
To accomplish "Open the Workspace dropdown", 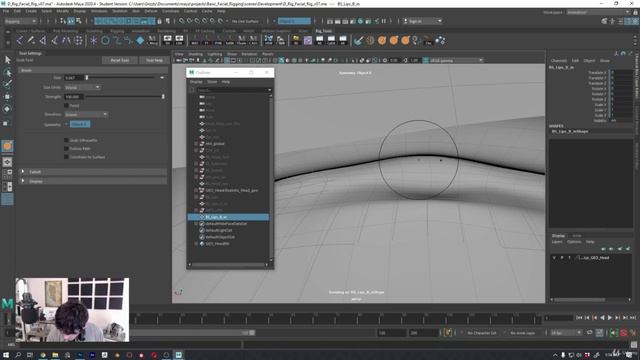I will point(598,12).
